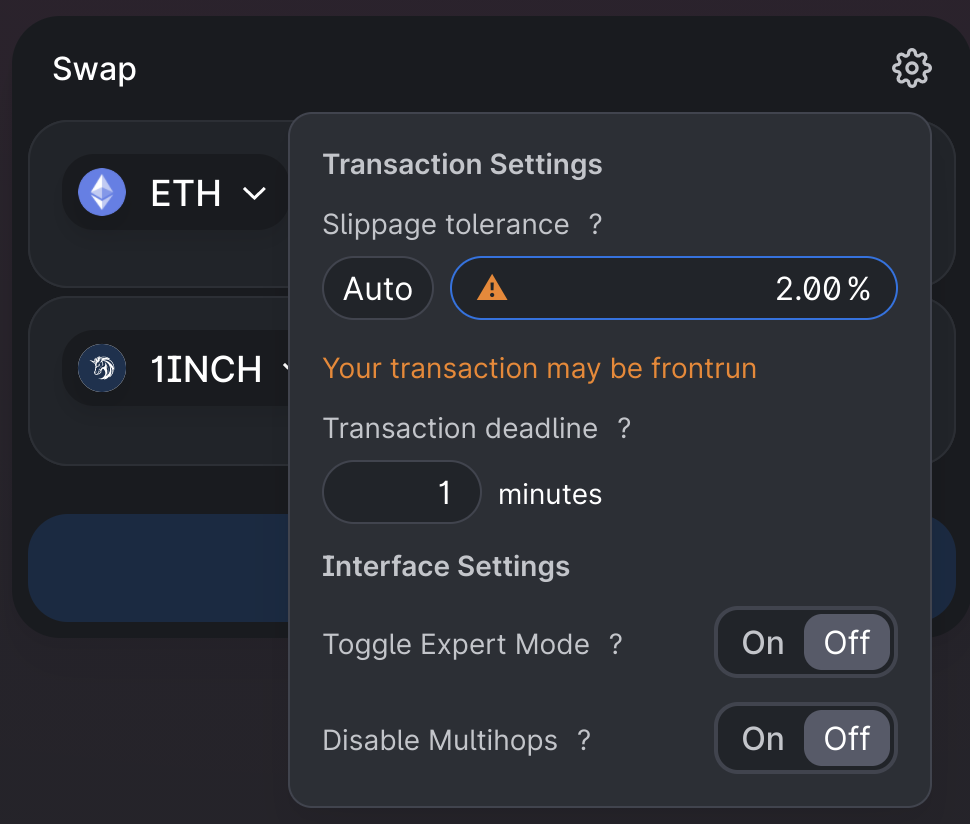Open the Slippage tolerance help question mark
970x824 pixels.
pos(595,225)
